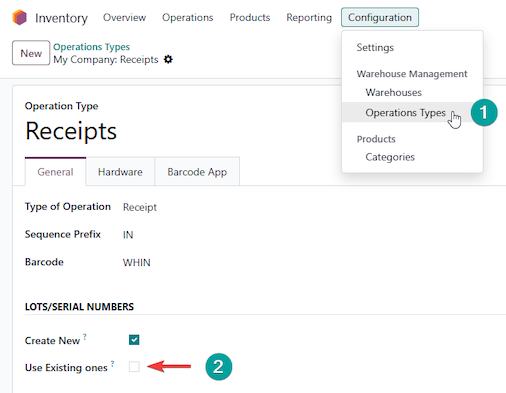This screenshot has height=393, width=506.
Task: Click the Inventory app logo icon
Action: [19, 17]
